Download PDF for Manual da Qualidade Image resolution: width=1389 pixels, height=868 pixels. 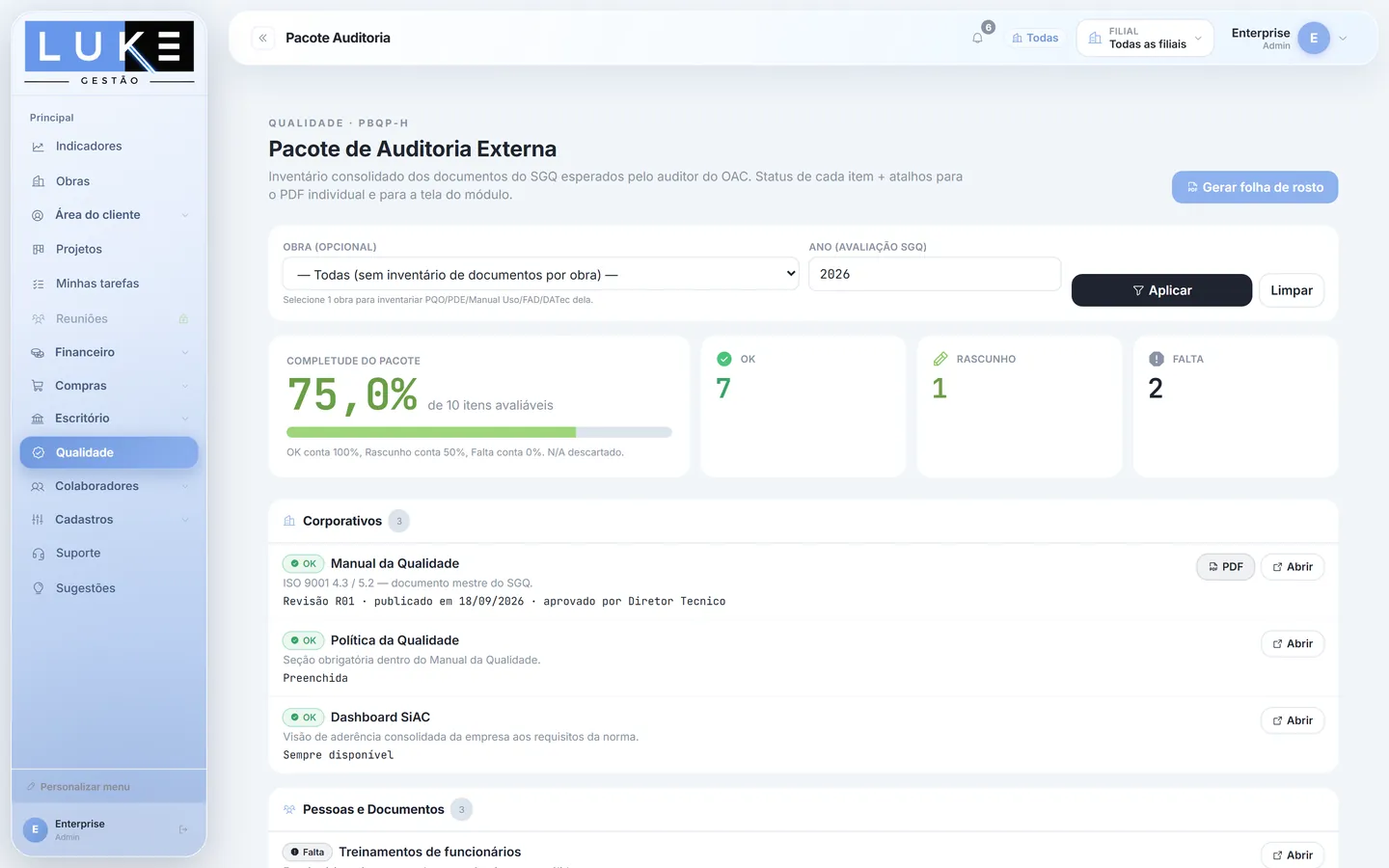pos(1225,567)
